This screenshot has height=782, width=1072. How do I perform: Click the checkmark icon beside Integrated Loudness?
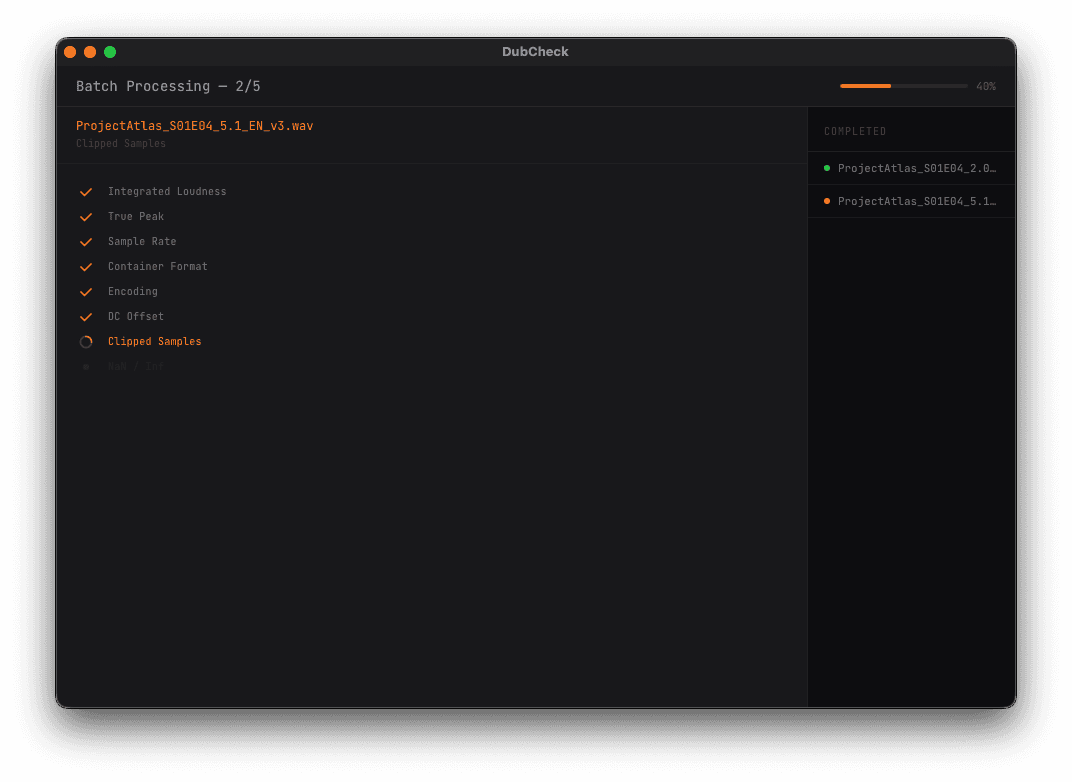[x=86, y=192]
